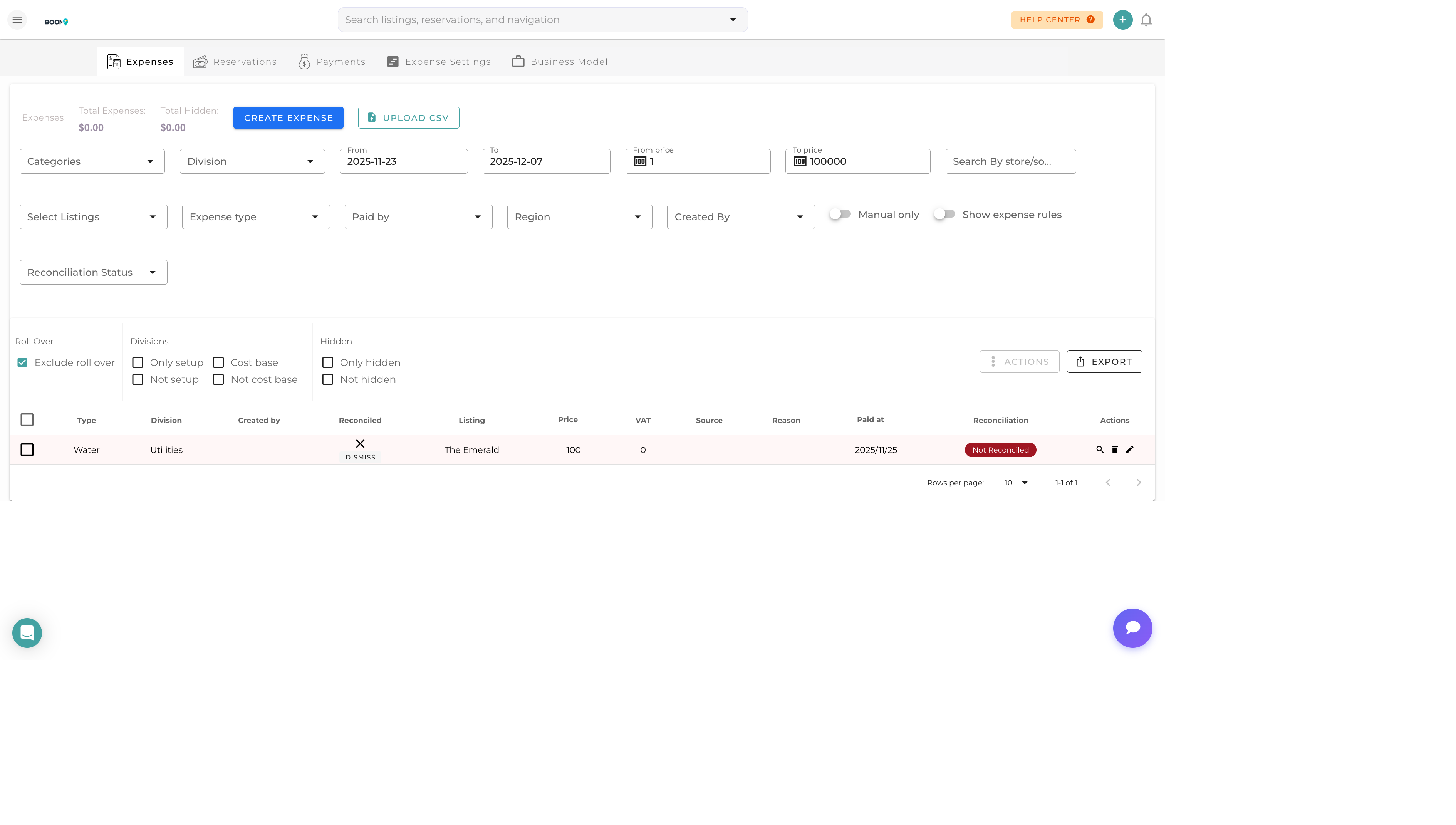
Task: Open the hamburger navigation menu
Action: click(17, 19)
